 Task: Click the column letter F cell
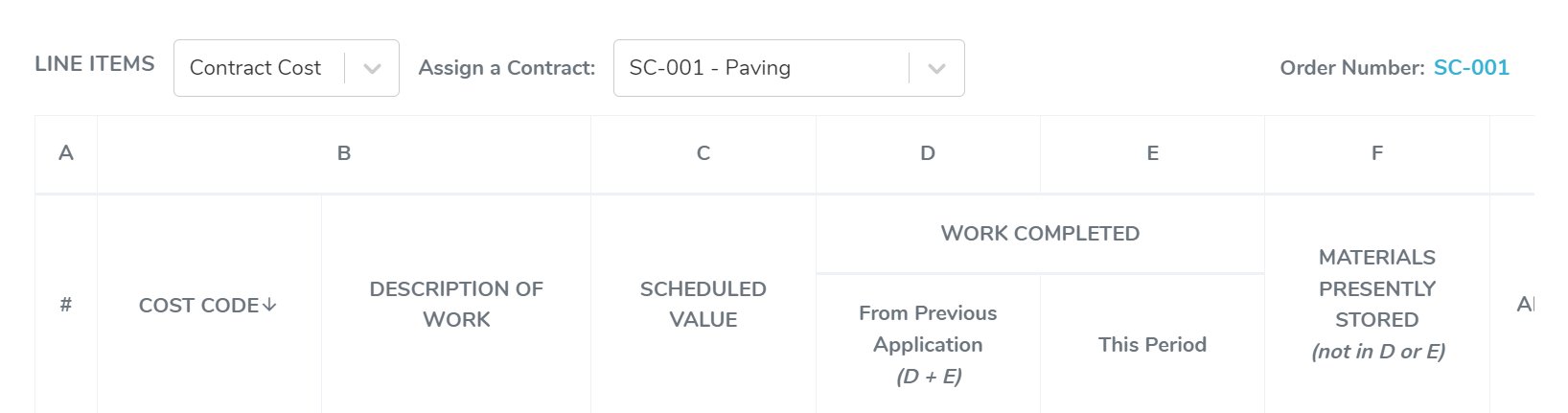tap(1376, 153)
